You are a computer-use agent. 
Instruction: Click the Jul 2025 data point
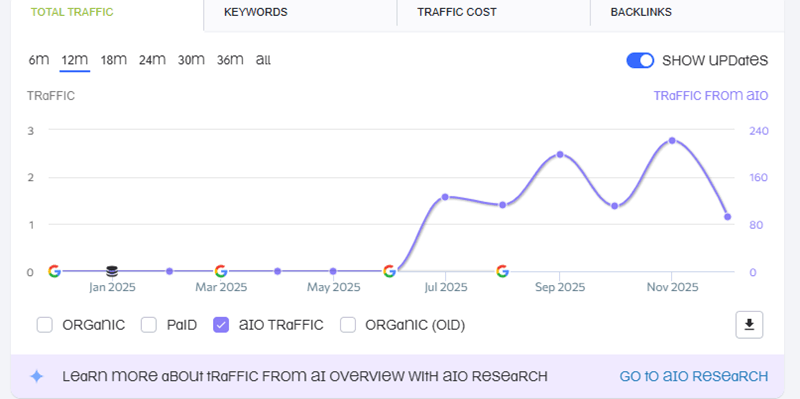click(x=445, y=197)
